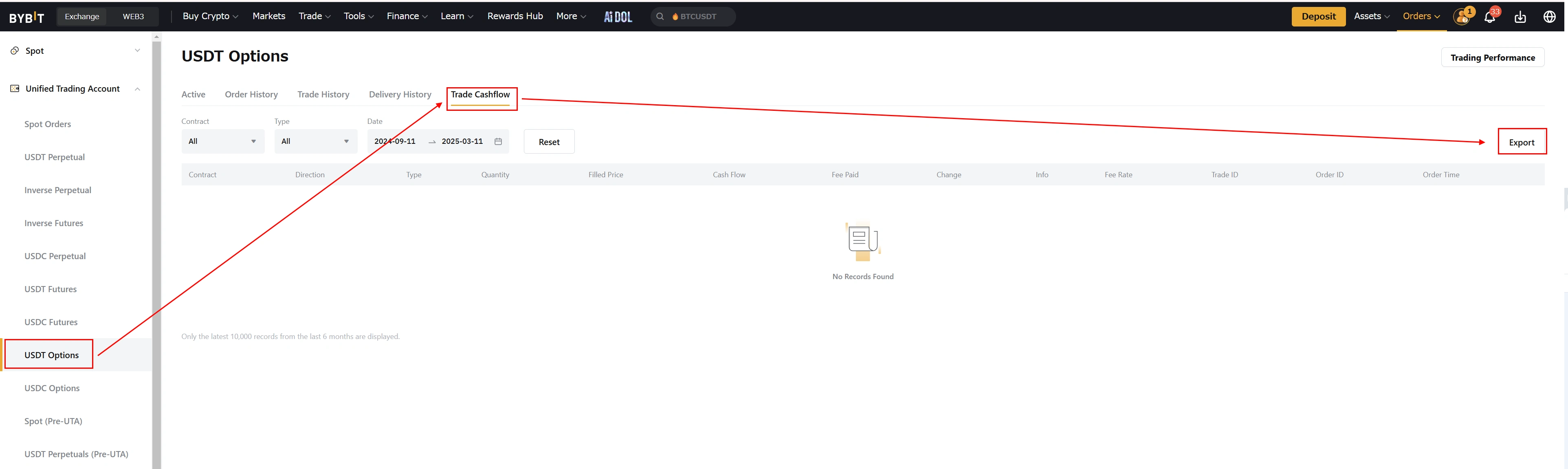Open the Learn menu
Image resolution: width=1568 pixels, height=469 pixels.
pos(457,16)
